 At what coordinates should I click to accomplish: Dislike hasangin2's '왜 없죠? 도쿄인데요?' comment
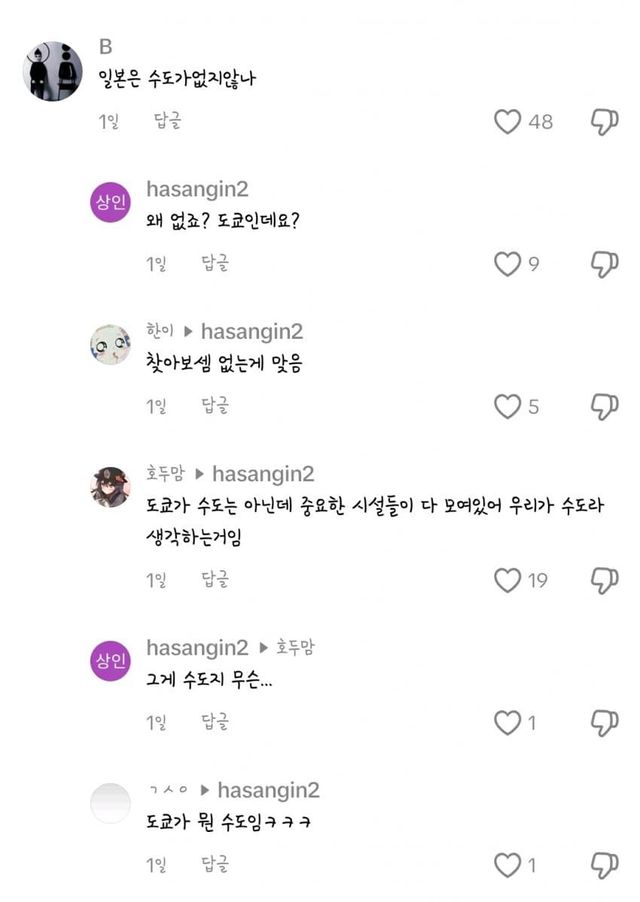(604, 264)
